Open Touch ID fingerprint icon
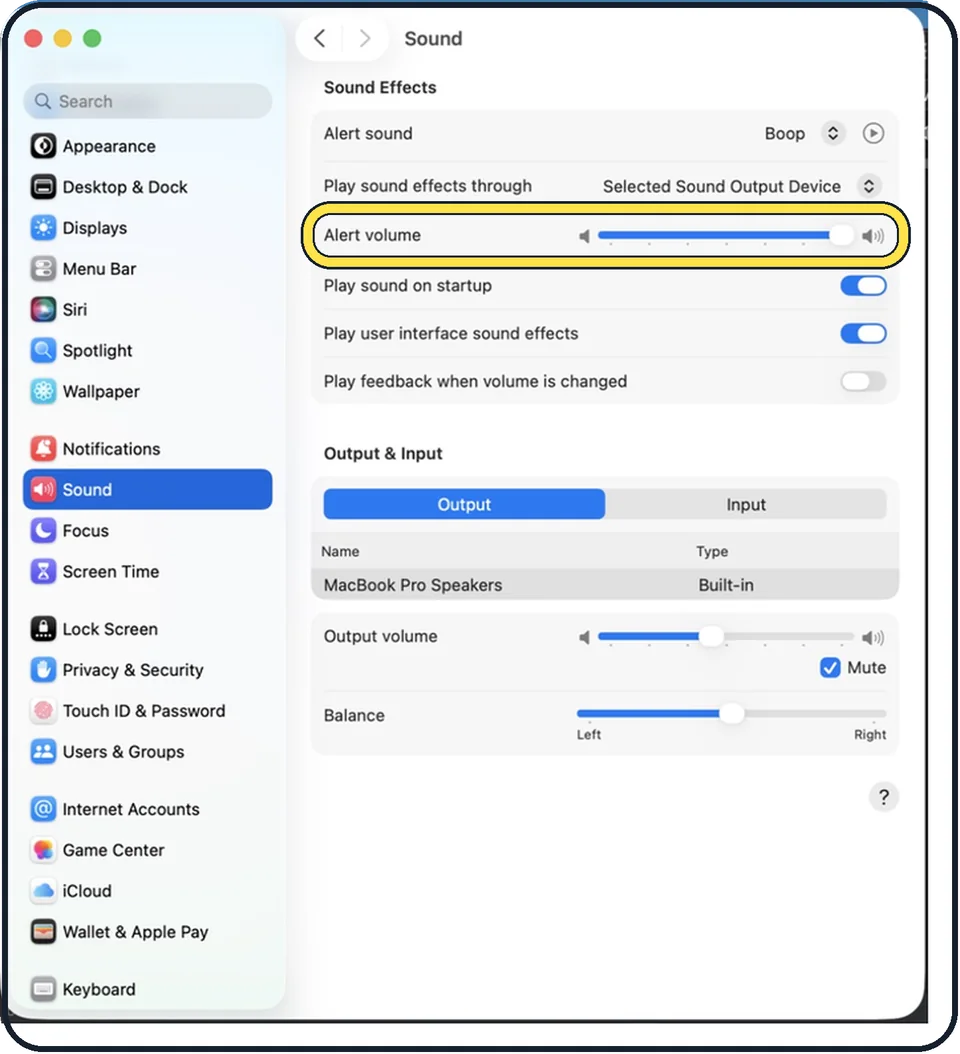This screenshot has width=960, height=1054. coord(43,711)
